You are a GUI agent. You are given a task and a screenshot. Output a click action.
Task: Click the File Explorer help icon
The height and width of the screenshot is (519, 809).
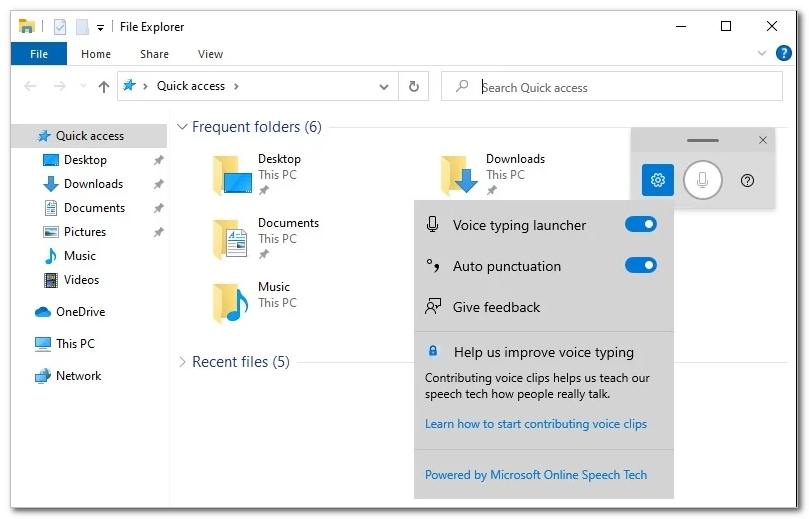click(784, 54)
